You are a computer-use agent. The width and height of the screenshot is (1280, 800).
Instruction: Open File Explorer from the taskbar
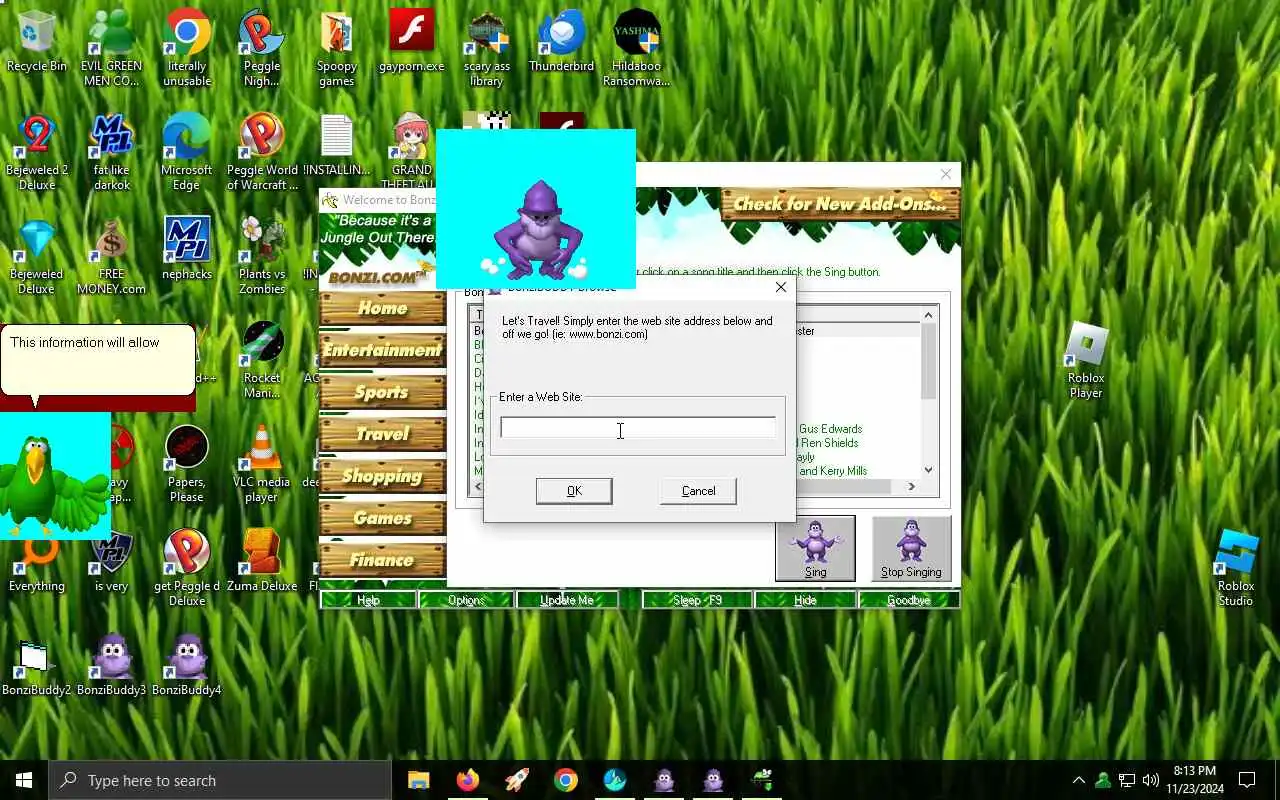[x=419, y=780]
